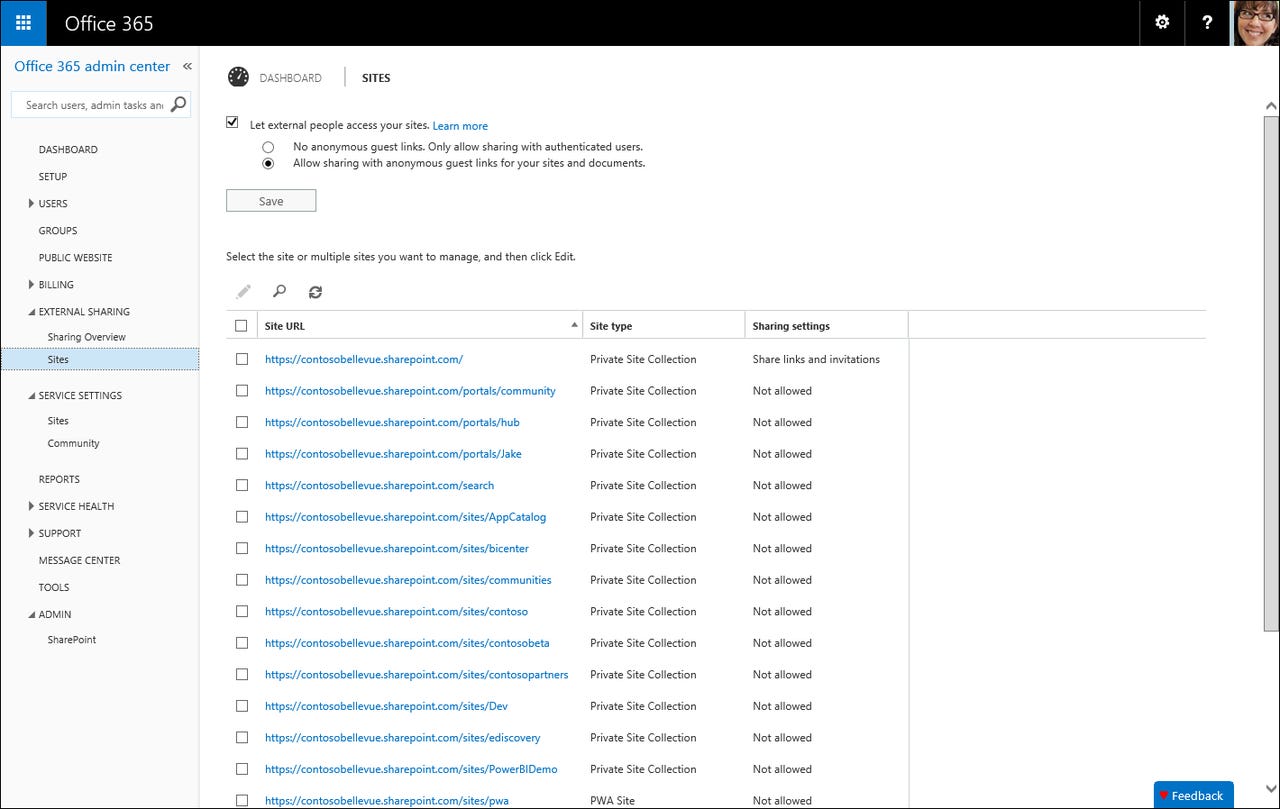The width and height of the screenshot is (1280, 809).
Task: Open the Help menu
Action: tap(1207, 22)
